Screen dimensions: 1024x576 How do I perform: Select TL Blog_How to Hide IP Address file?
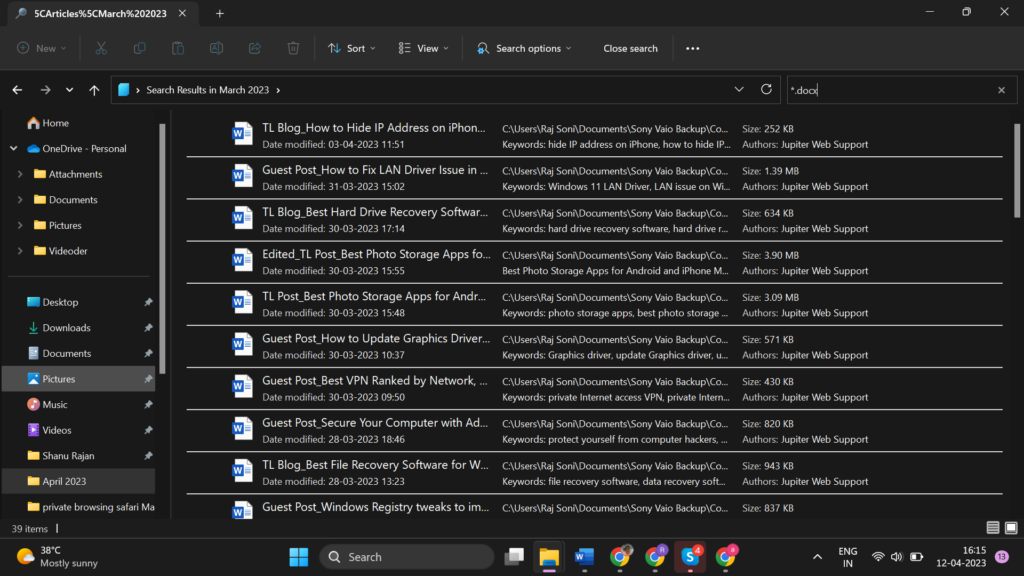[x=594, y=136]
